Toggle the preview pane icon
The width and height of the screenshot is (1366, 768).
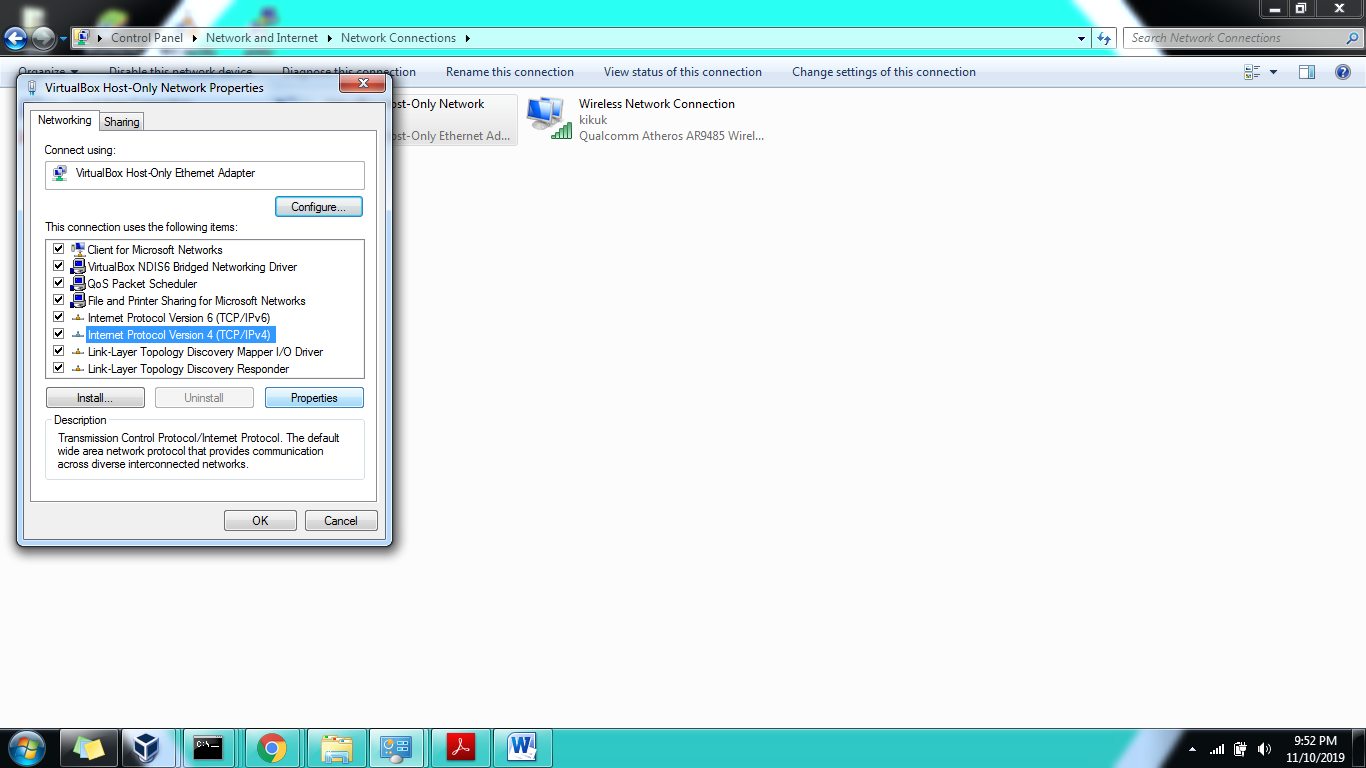point(1306,72)
